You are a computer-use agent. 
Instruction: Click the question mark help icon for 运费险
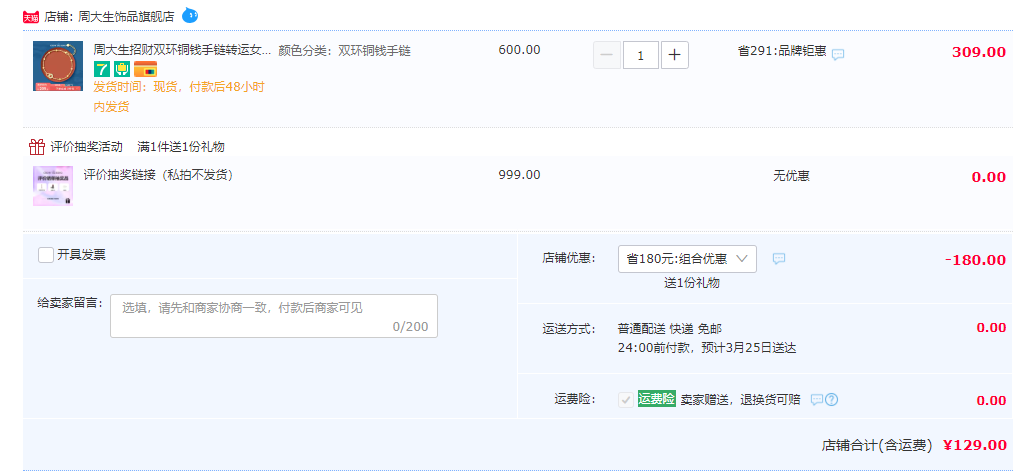(x=832, y=399)
